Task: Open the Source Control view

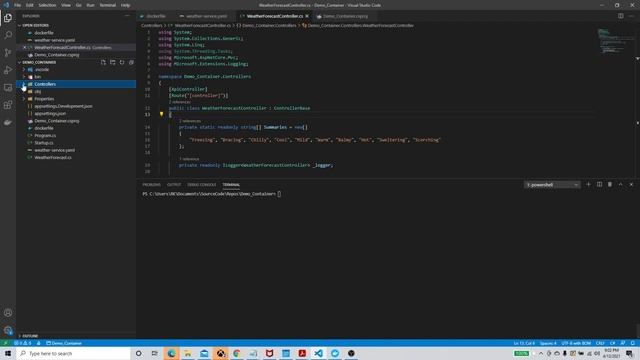Action: click(8, 53)
